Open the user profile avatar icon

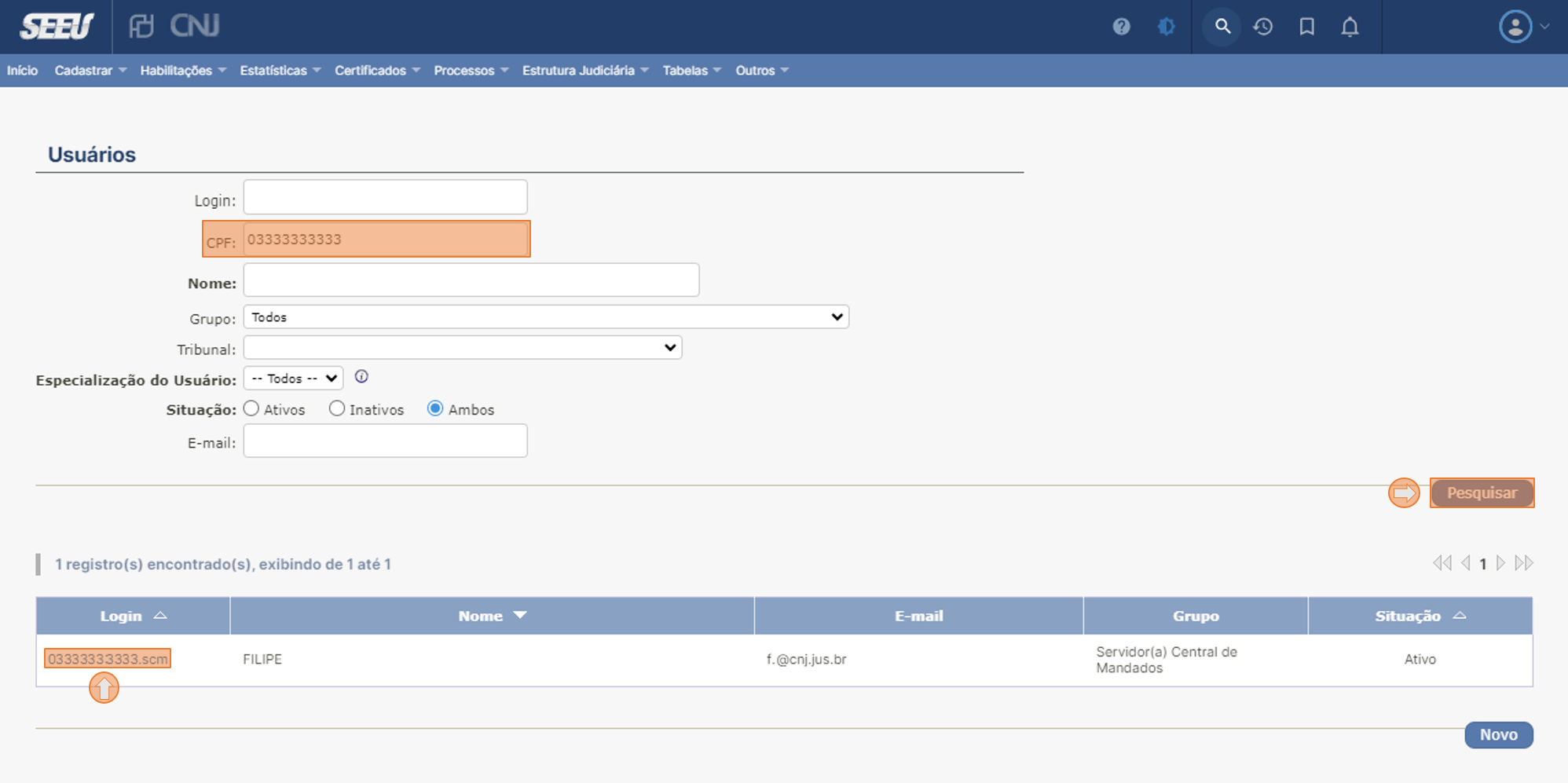coord(1515,27)
